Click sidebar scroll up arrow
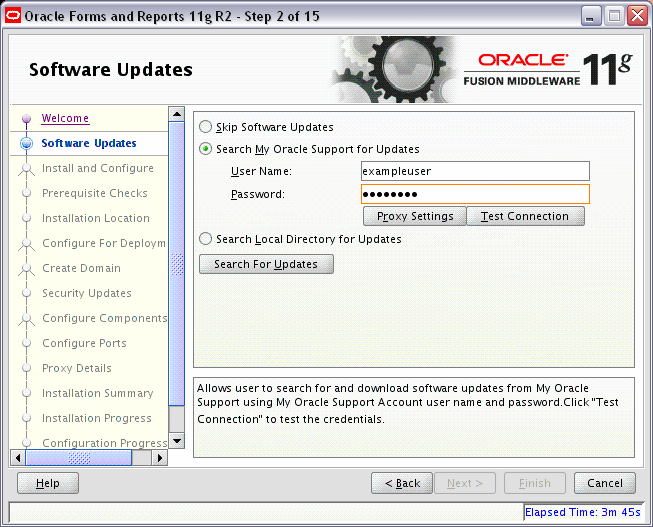The image size is (653, 527). pyautogui.click(x=177, y=114)
